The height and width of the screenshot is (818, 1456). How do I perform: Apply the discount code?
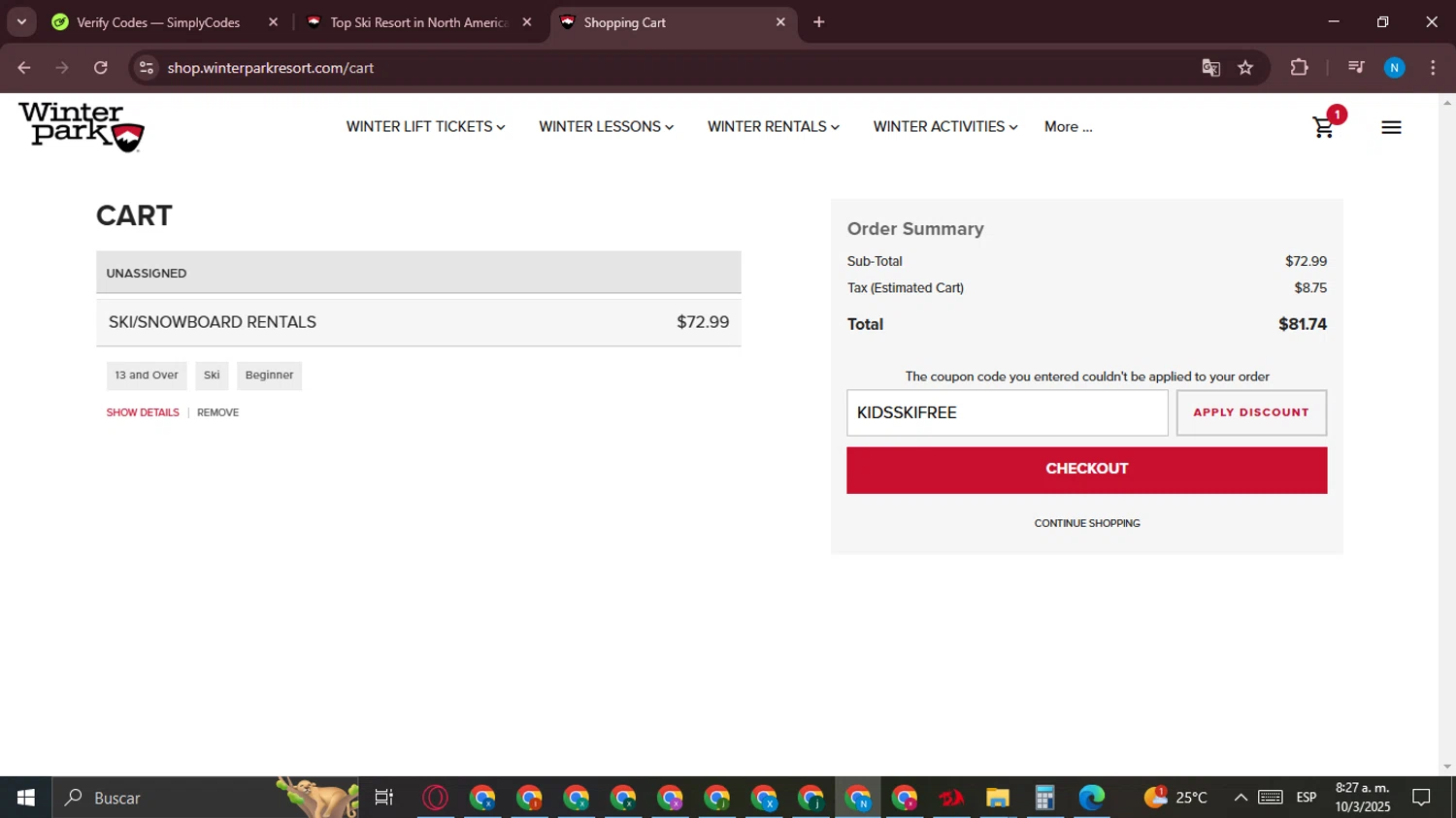pyautogui.click(x=1251, y=412)
